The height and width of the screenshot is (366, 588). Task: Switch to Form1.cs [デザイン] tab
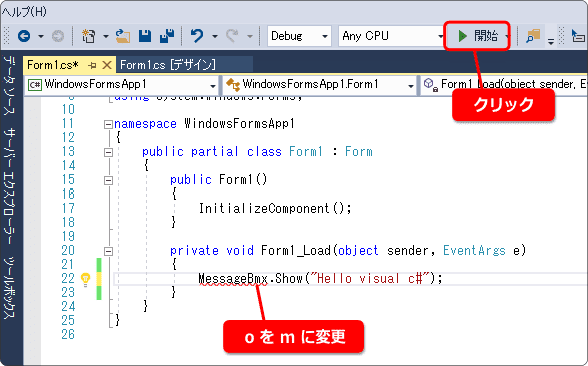coord(168,65)
